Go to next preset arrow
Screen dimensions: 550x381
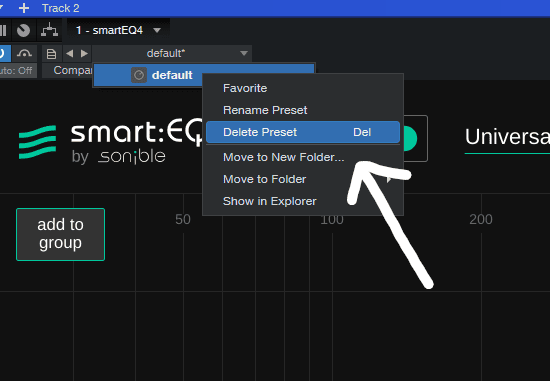pos(84,53)
